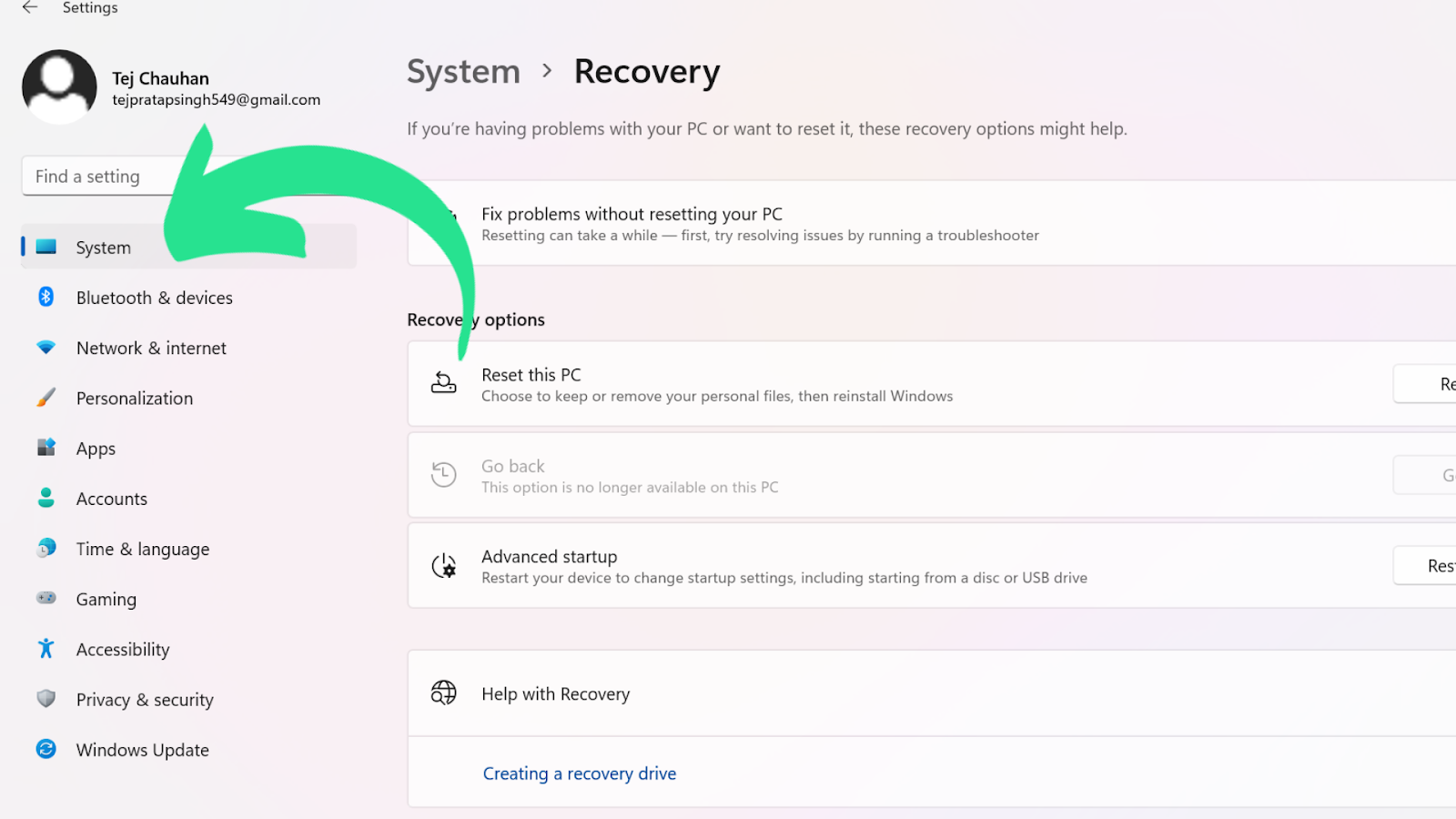
Task: Click the Windows Update sync icon
Action: click(46, 749)
